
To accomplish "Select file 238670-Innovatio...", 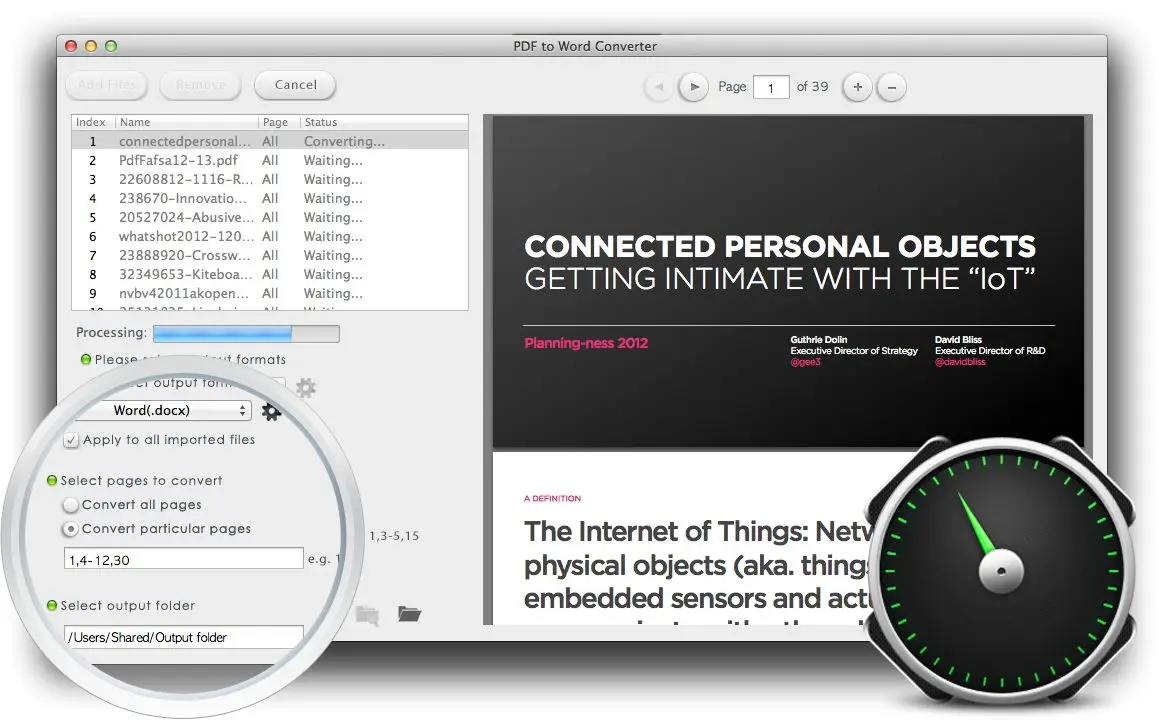I will 270,198.
